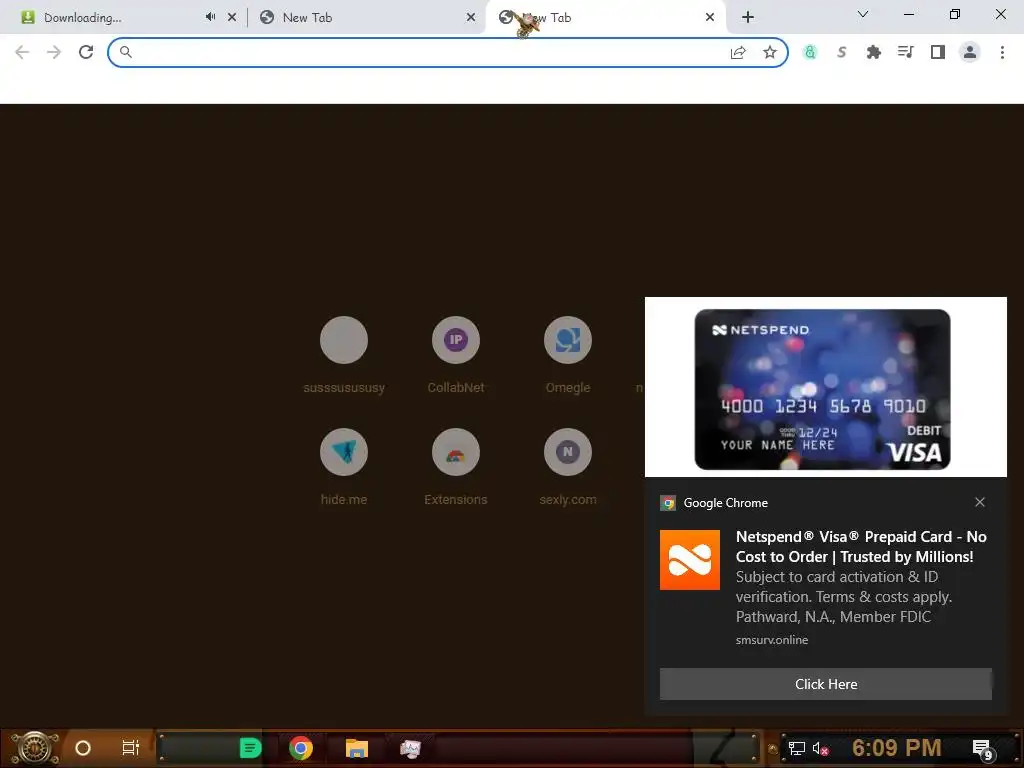Open the Action Center notifications icon

pyautogui.click(x=983, y=749)
